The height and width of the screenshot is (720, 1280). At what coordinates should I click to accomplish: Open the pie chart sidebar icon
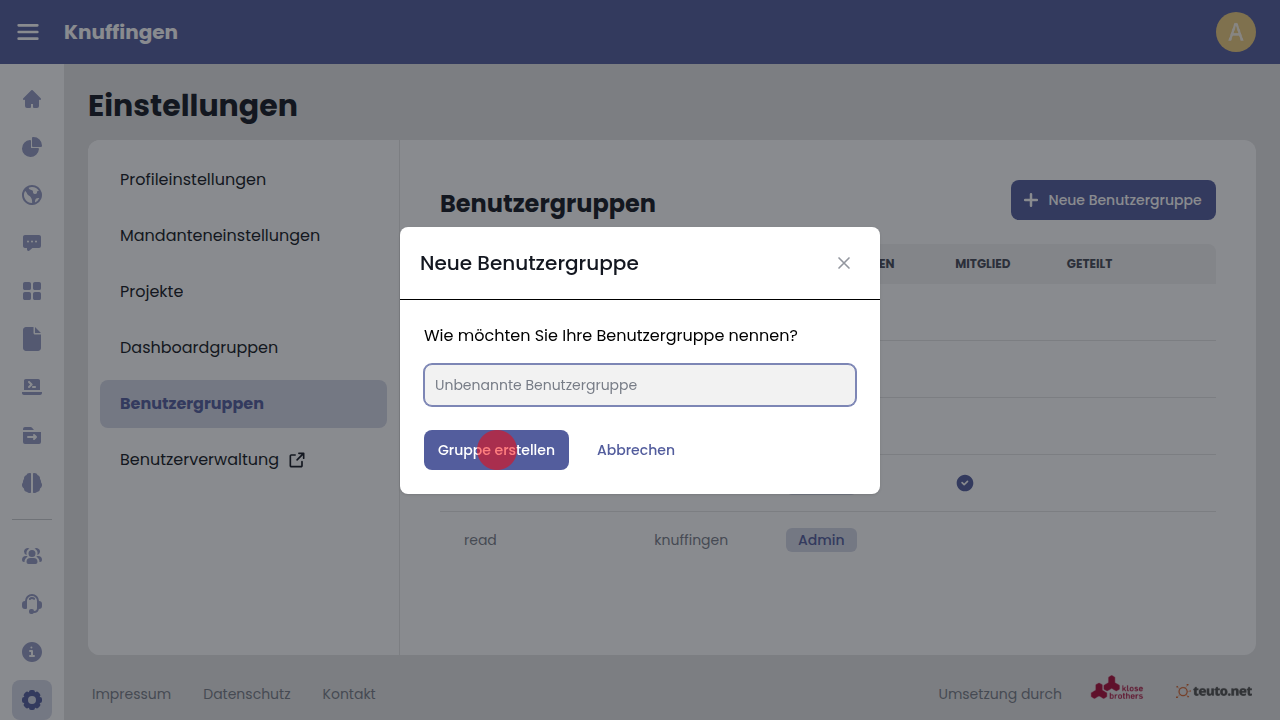click(32, 147)
